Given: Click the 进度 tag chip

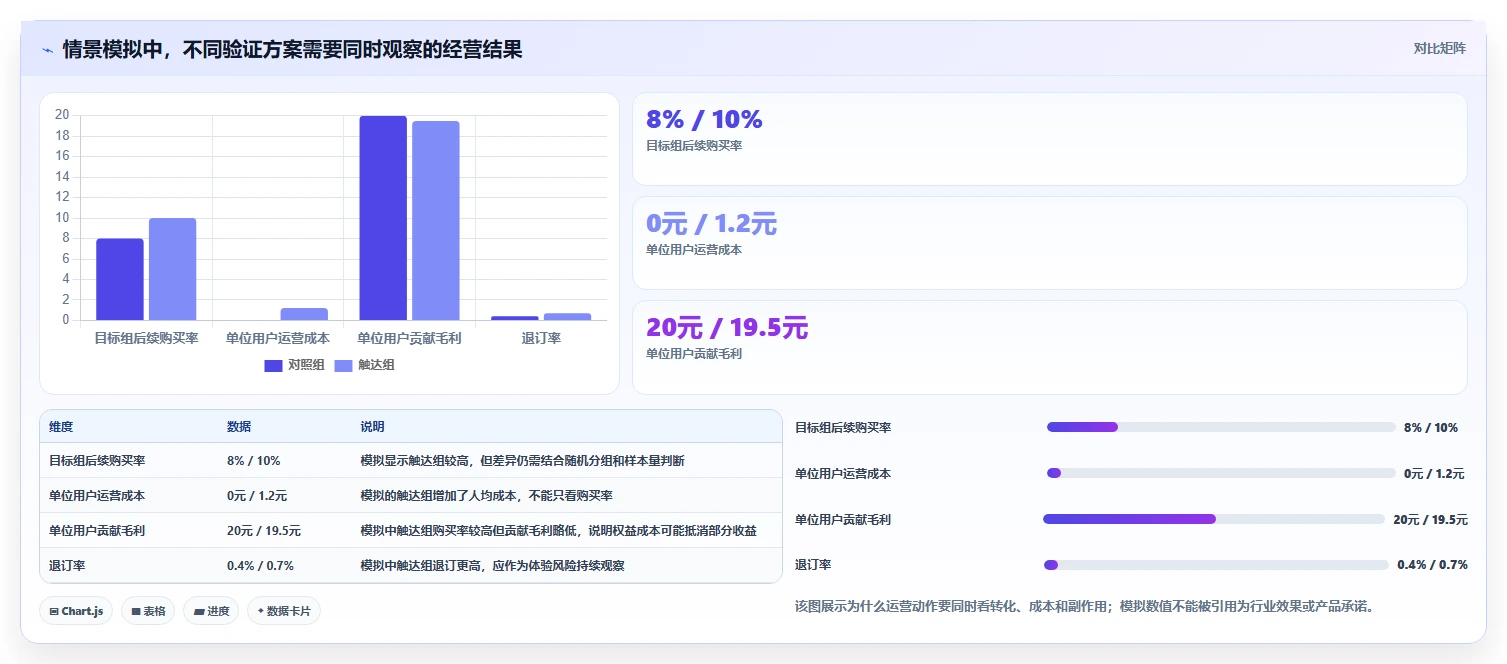Looking at the screenshot, I should (211, 611).
